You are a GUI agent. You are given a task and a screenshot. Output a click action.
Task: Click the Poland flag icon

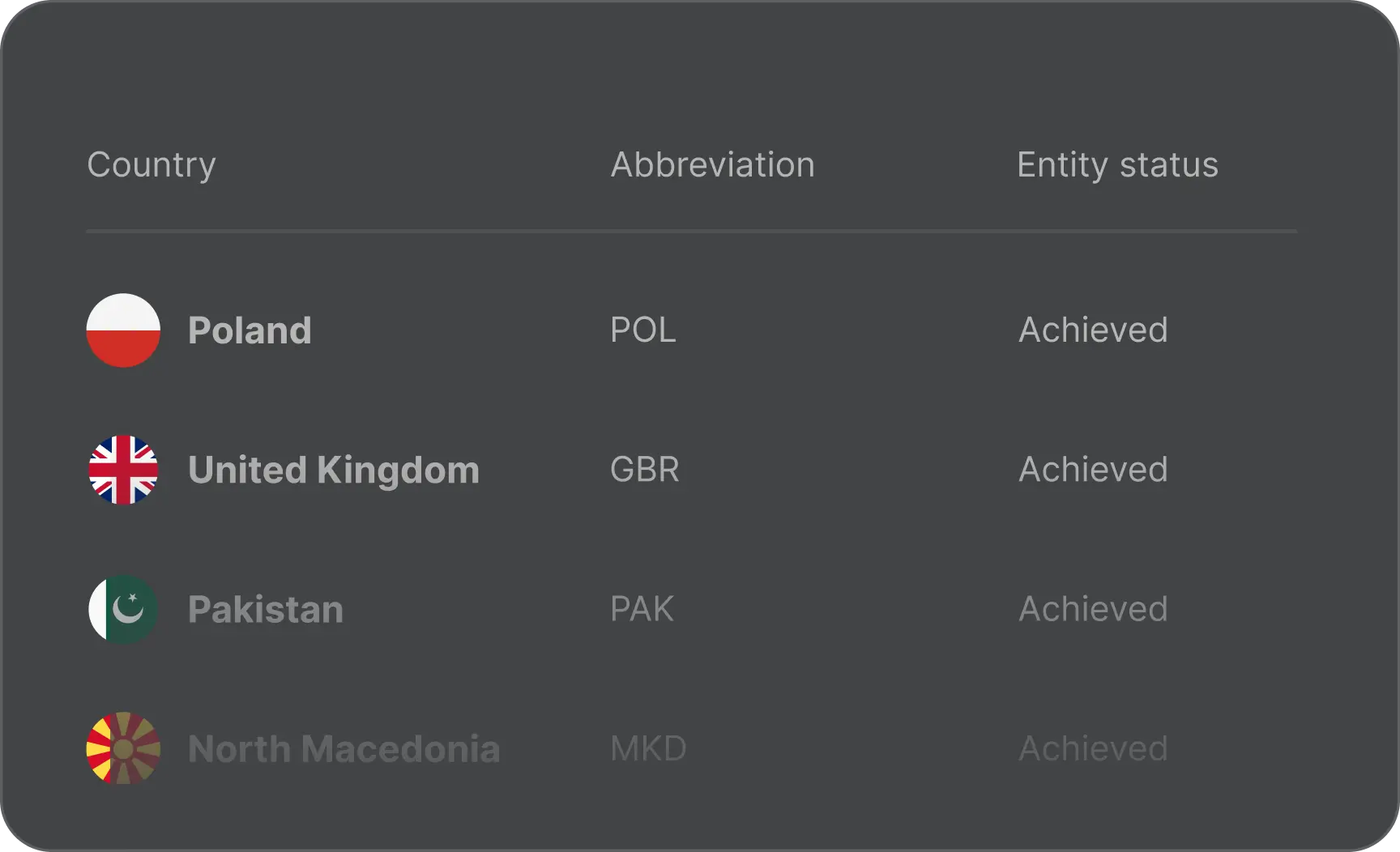pyautogui.click(x=123, y=330)
